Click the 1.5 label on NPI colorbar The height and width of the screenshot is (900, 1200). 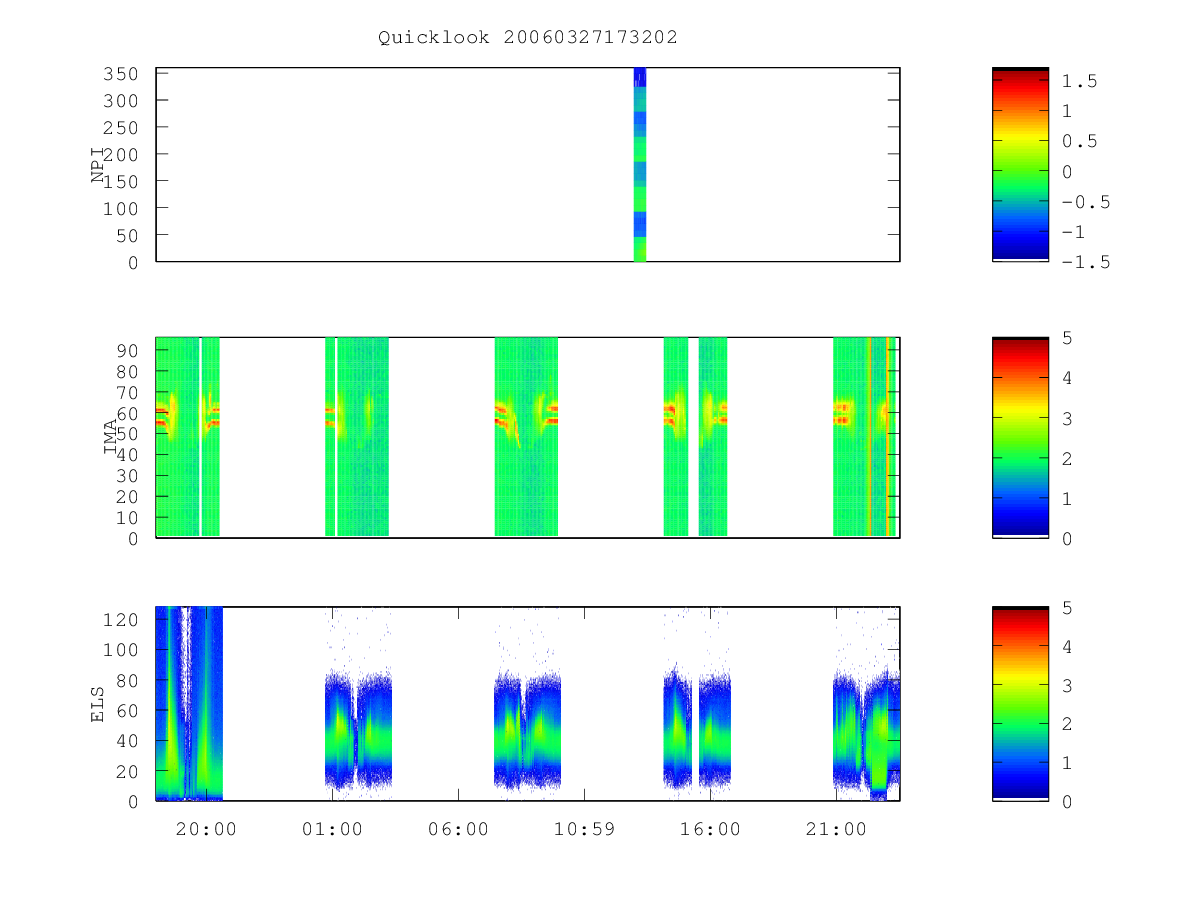pos(1080,81)
